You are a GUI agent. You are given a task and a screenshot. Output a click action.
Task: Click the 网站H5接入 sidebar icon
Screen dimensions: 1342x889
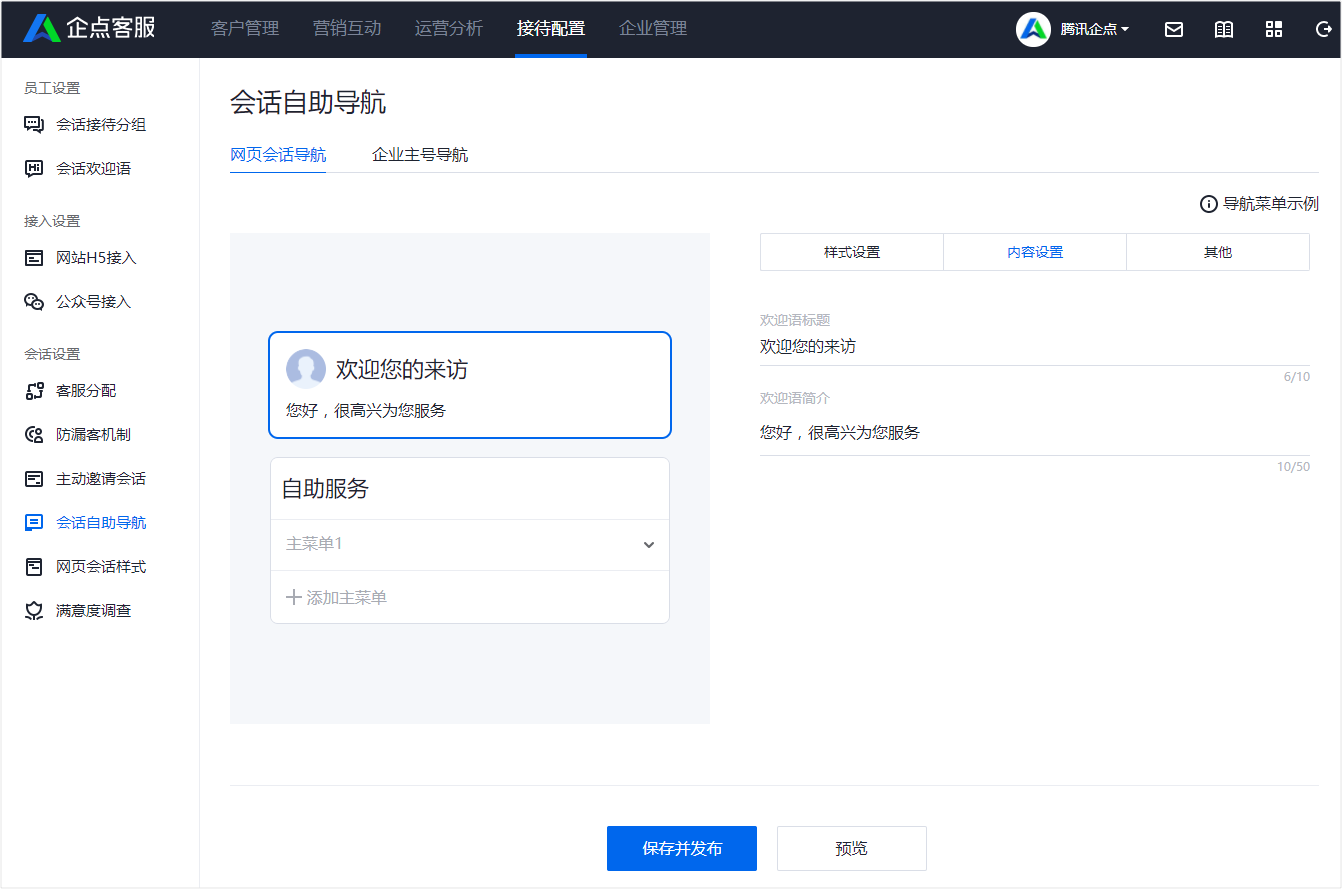34,258
